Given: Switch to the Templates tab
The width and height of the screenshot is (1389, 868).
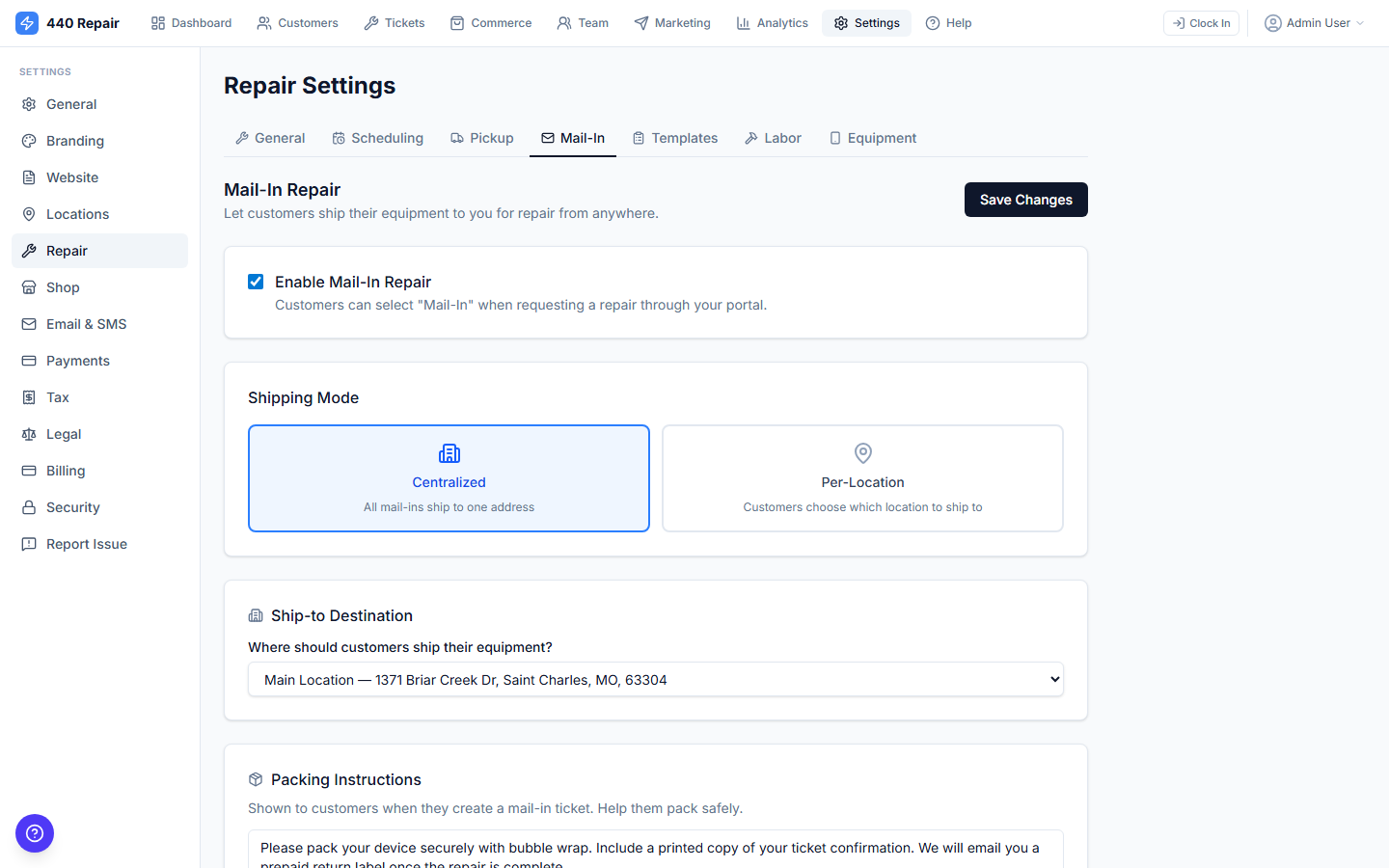Looking at the screenshot, I should pyautogui.click(x=675, y=137).
